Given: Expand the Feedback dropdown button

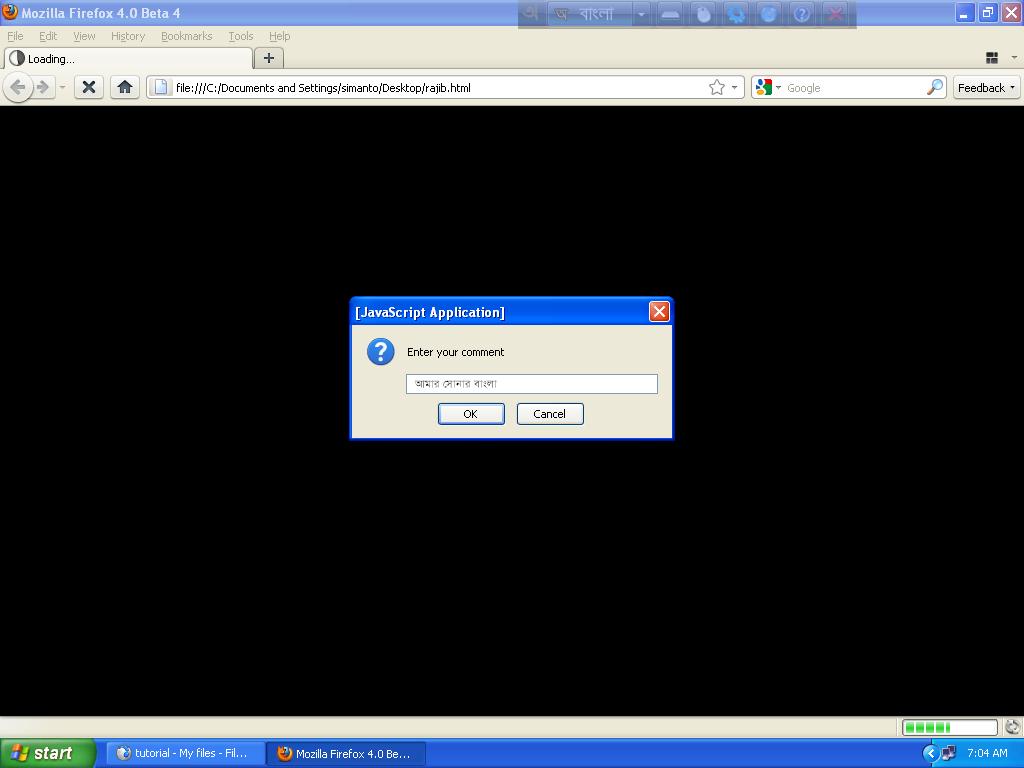Looking at the screenshot, I should point(986,87).
